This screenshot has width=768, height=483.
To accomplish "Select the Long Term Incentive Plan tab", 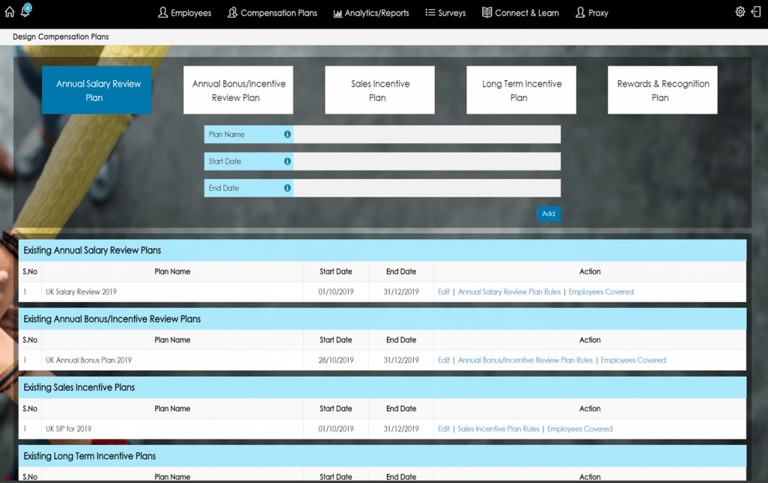I will (x=521, y=90).
